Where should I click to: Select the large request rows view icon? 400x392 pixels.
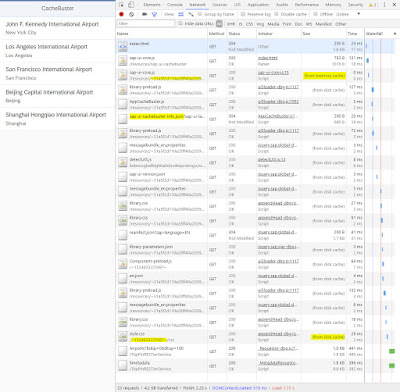[181, 14]
